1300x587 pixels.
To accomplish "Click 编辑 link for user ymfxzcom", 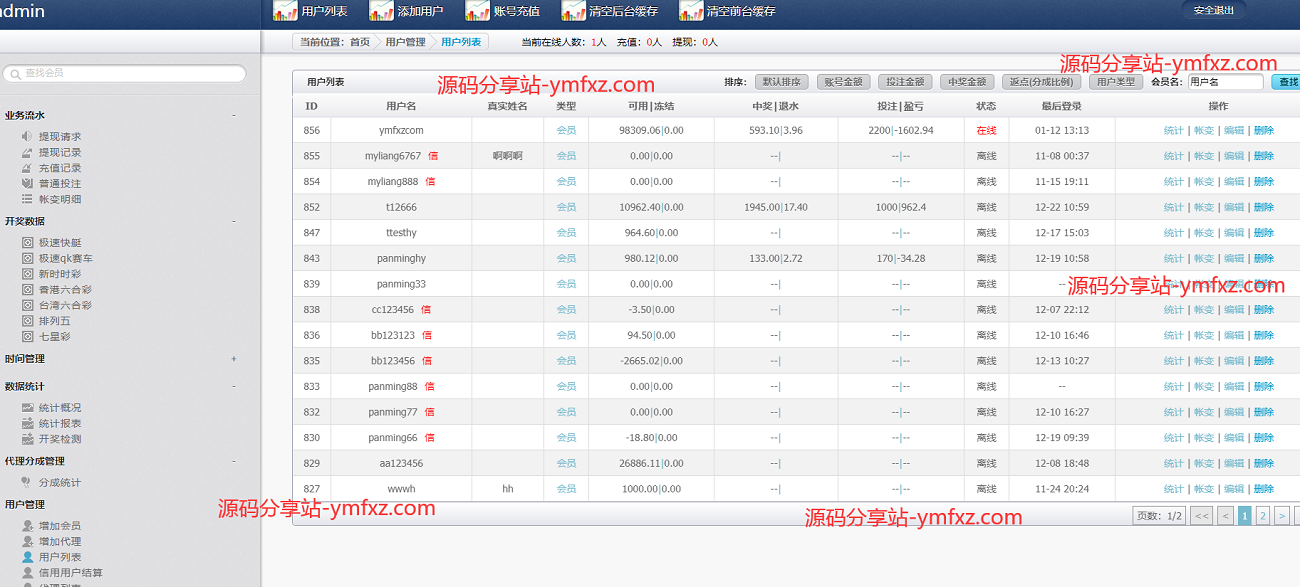I will point(1234,131).
